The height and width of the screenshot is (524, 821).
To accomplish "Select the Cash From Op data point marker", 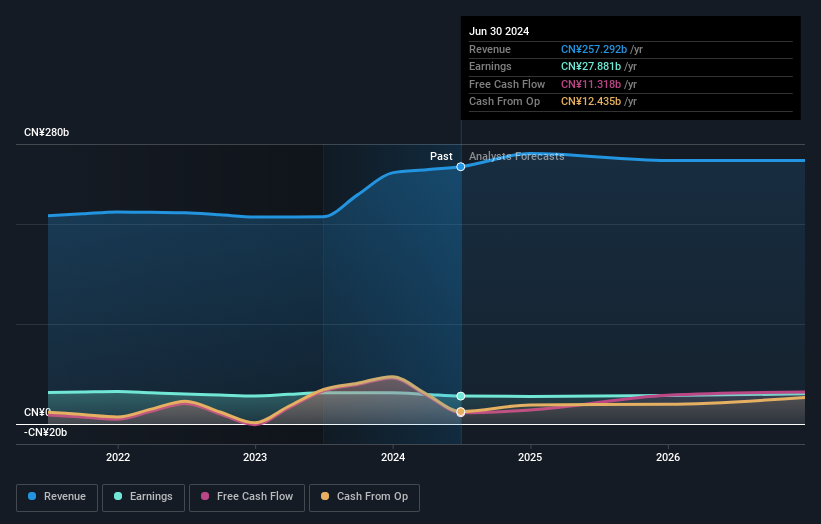I will [461, 412].
